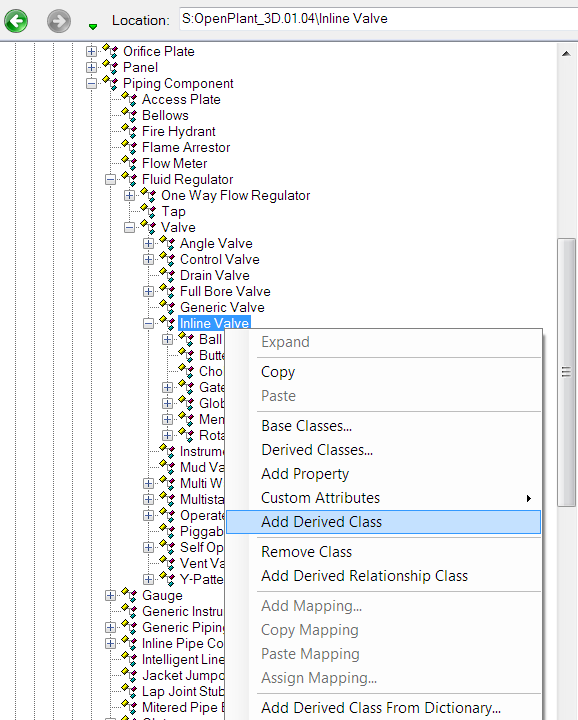578x720 pixels.
Task: Select the Control Valve tree item
Action: [x=219, y=259]
